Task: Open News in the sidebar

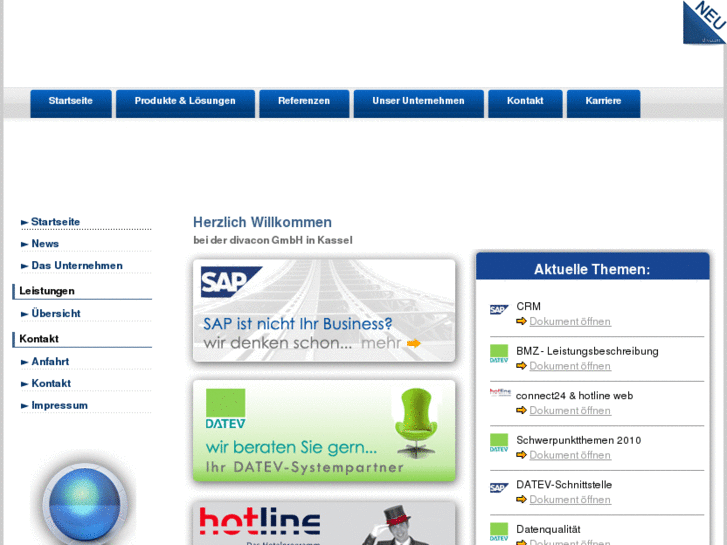Action: [45, 244]
